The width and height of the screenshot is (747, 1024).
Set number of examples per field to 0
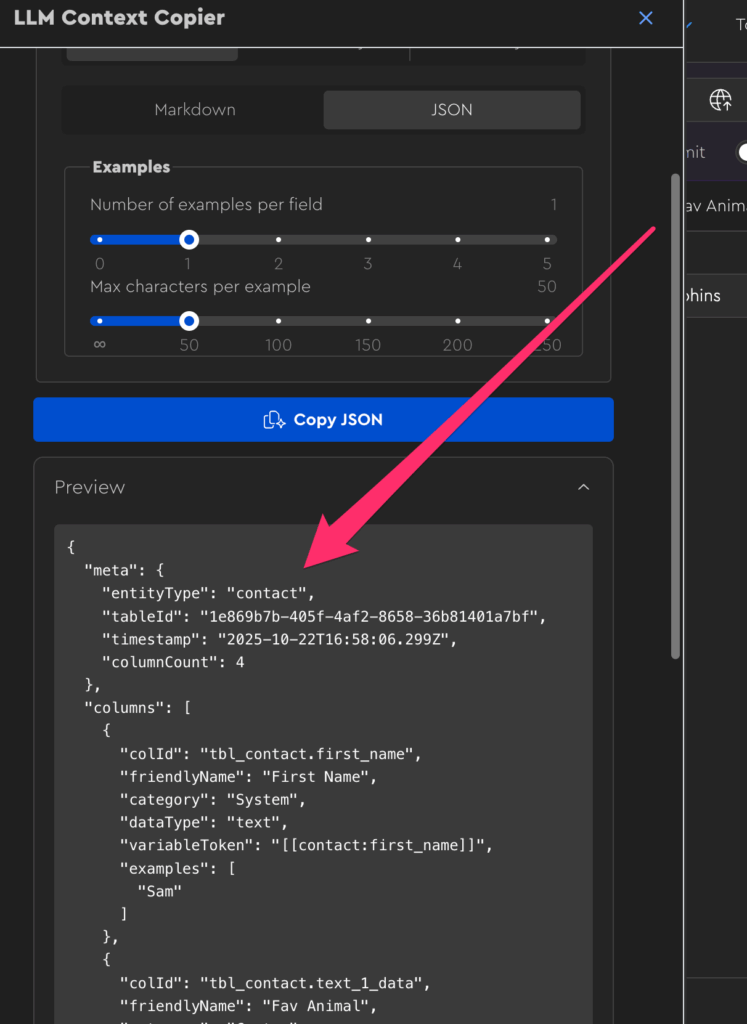click(99, 240)
